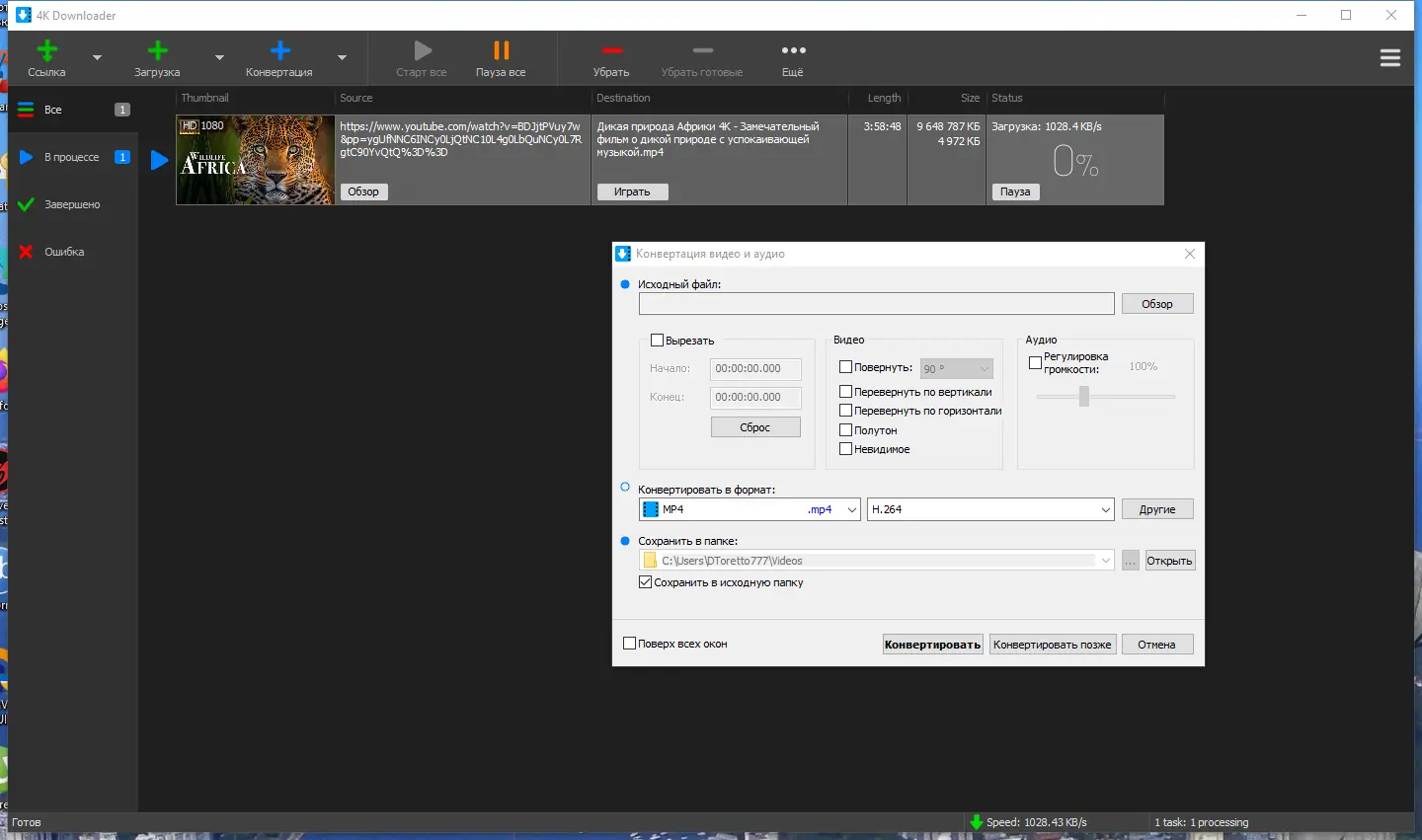Click the 4K Downloader title bar icon

[24, 15]
